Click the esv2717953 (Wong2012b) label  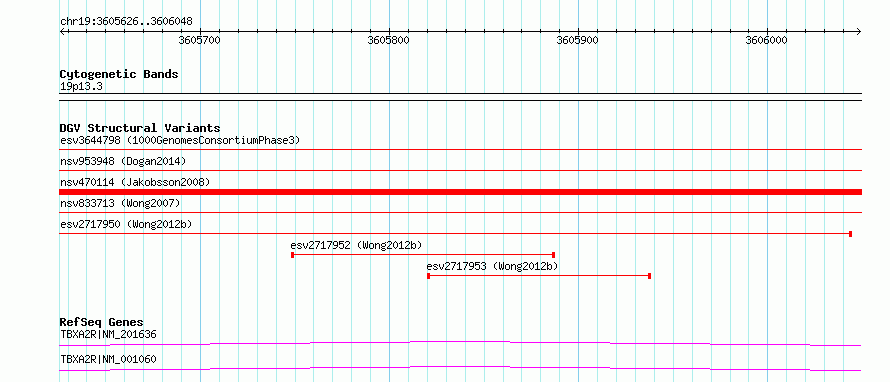493,266
